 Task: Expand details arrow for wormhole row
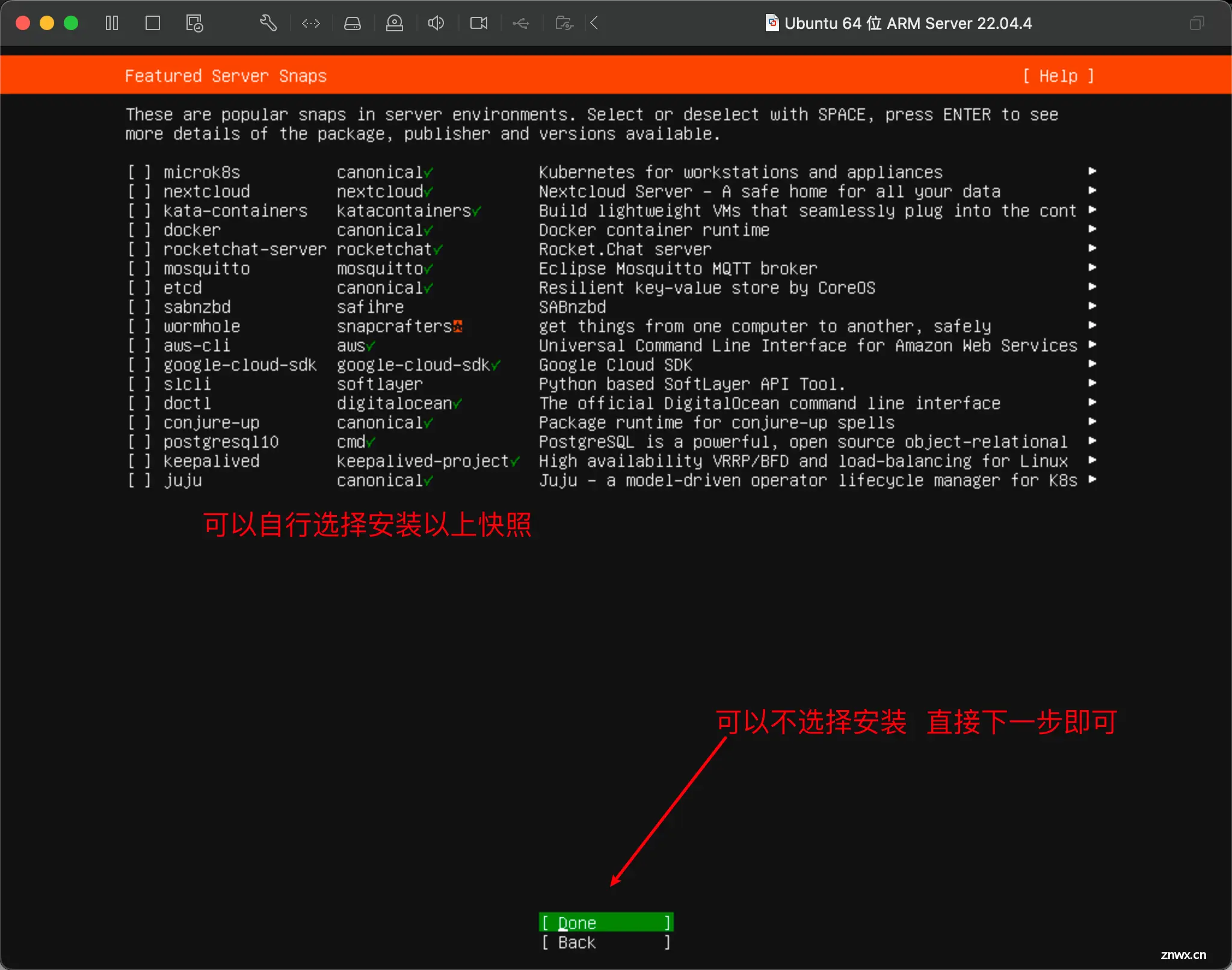pyautogui.click(x=1092, y=325)
